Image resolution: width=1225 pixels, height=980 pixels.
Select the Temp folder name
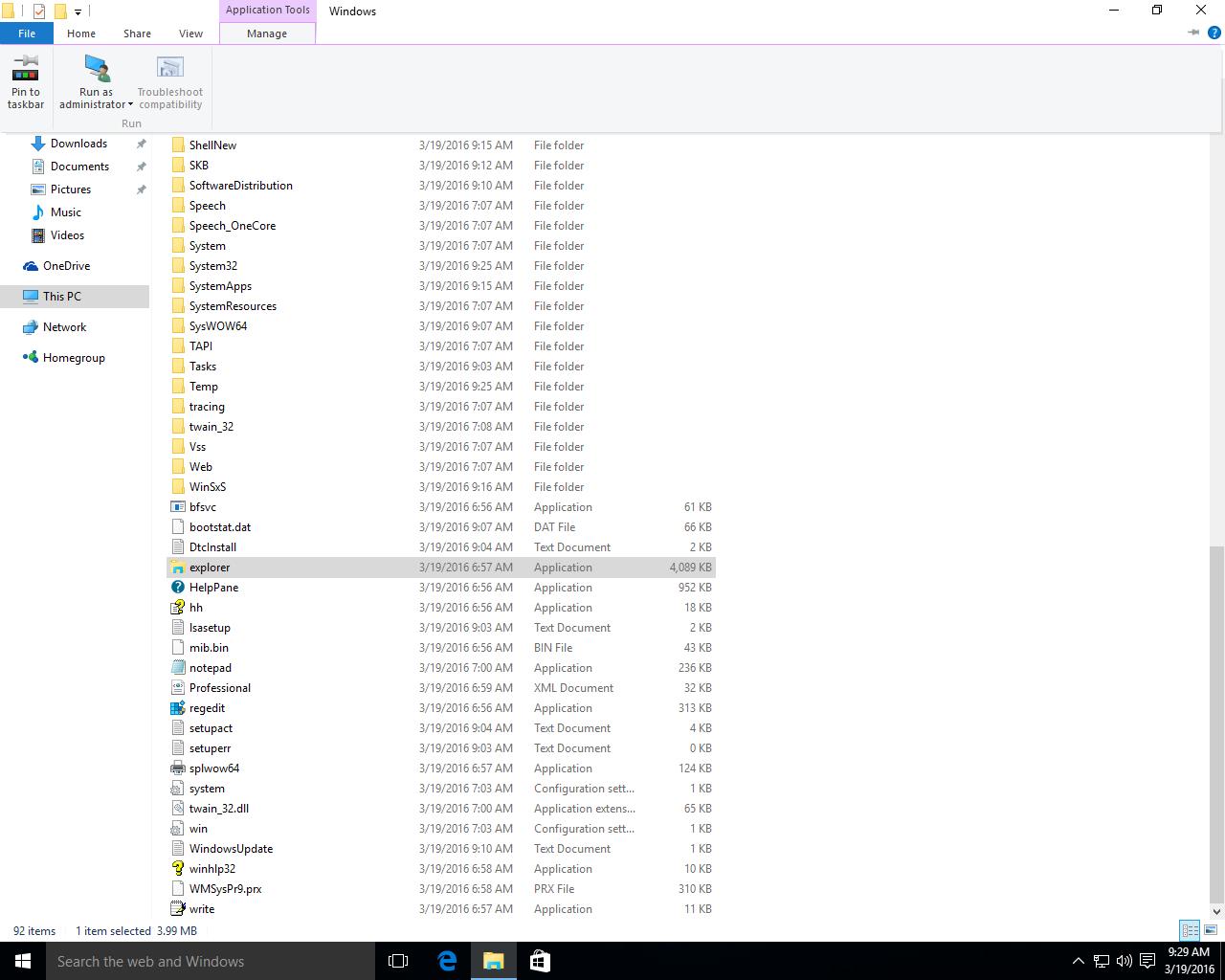tap(204, 387)
